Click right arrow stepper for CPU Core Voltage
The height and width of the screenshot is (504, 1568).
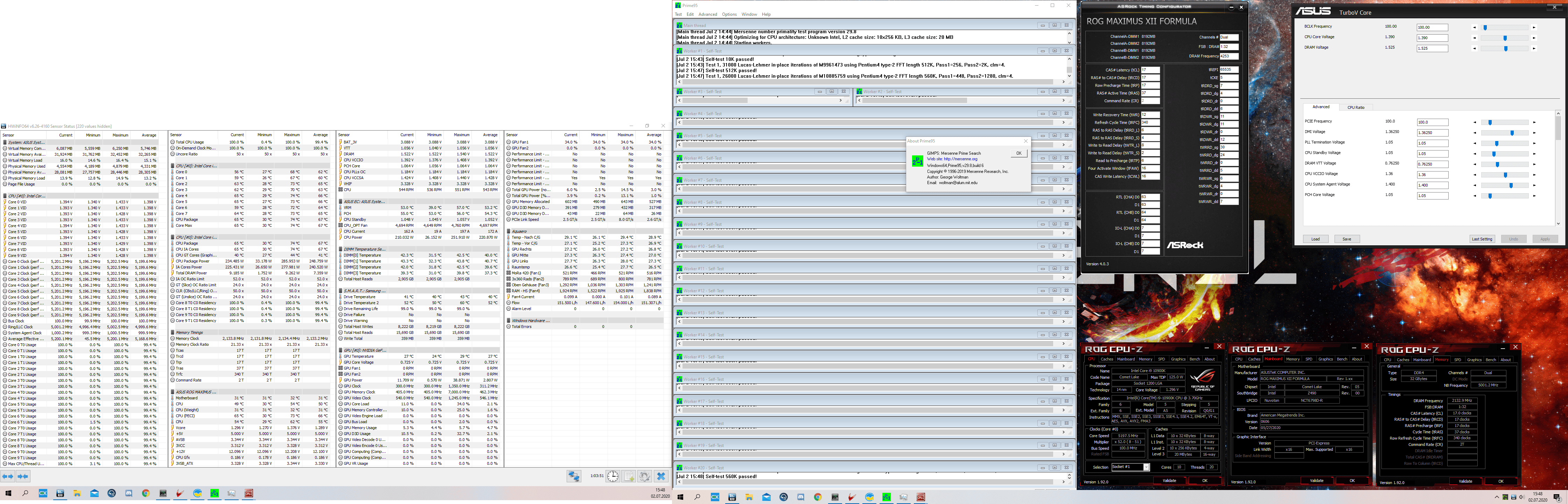tap(1534, 38)
